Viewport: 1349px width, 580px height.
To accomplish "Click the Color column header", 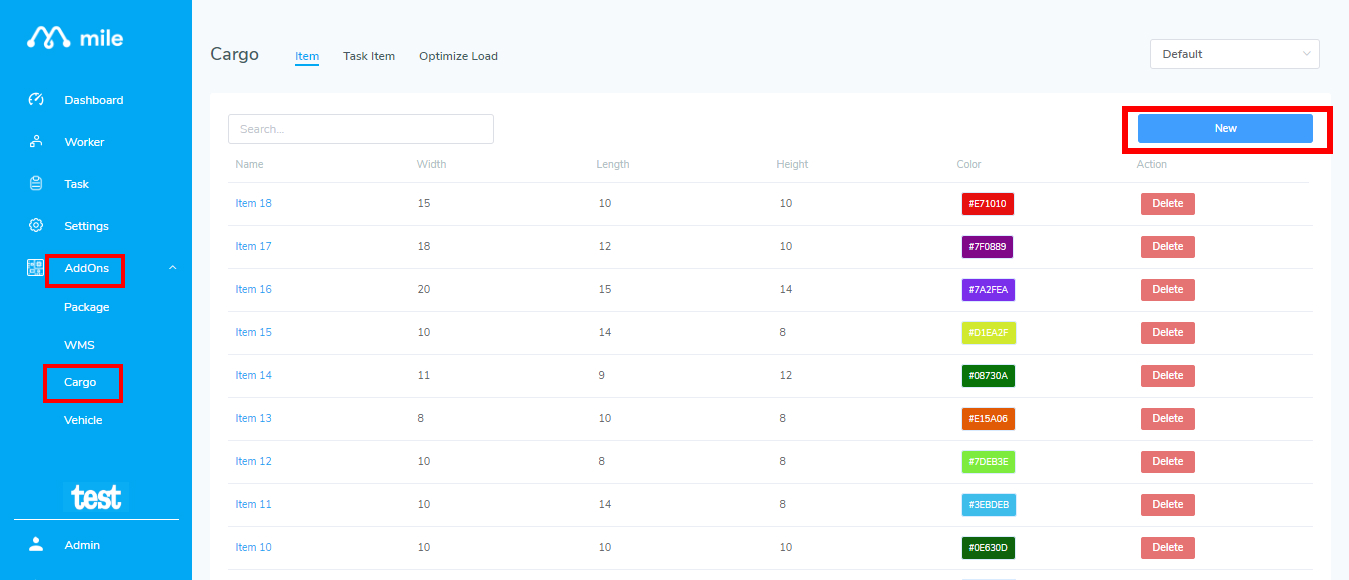I will pos(969,164).
